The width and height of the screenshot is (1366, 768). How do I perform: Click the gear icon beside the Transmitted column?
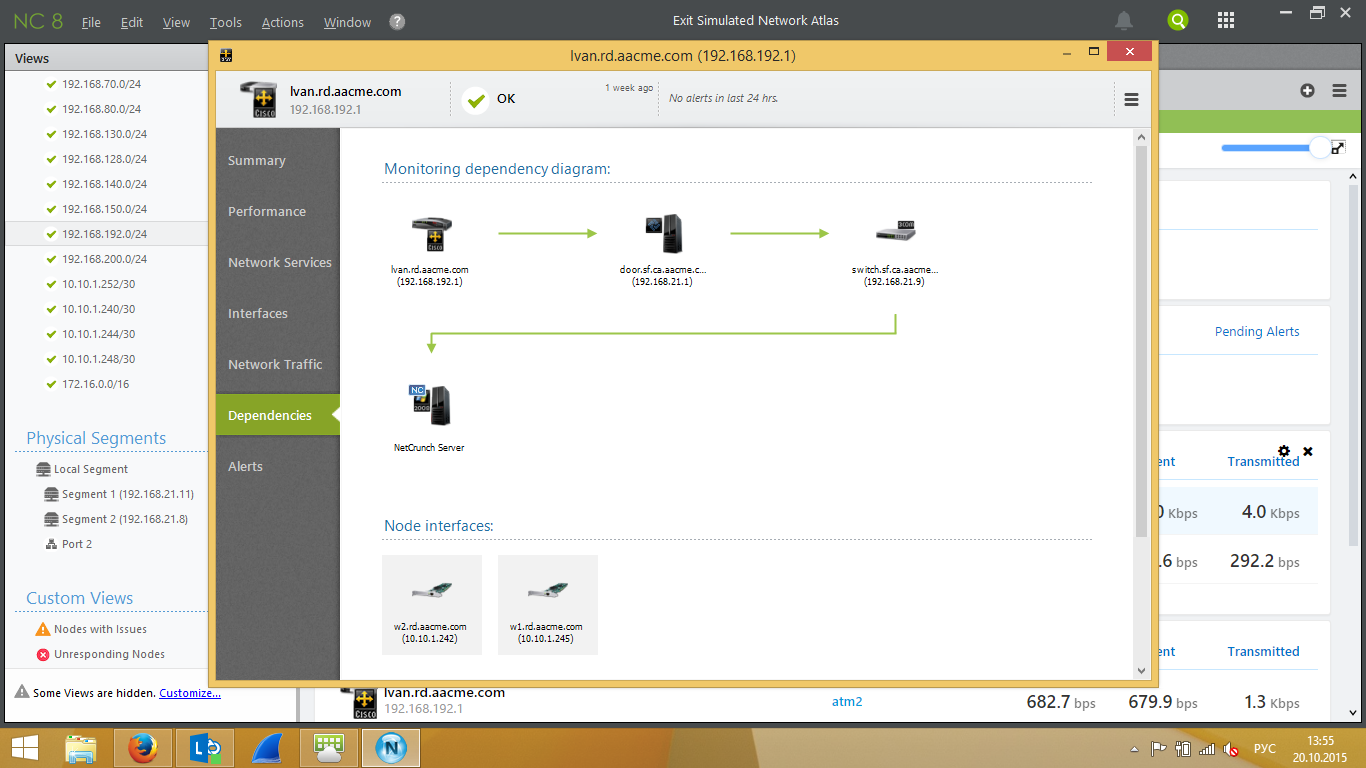click(x=1285, y=451)
